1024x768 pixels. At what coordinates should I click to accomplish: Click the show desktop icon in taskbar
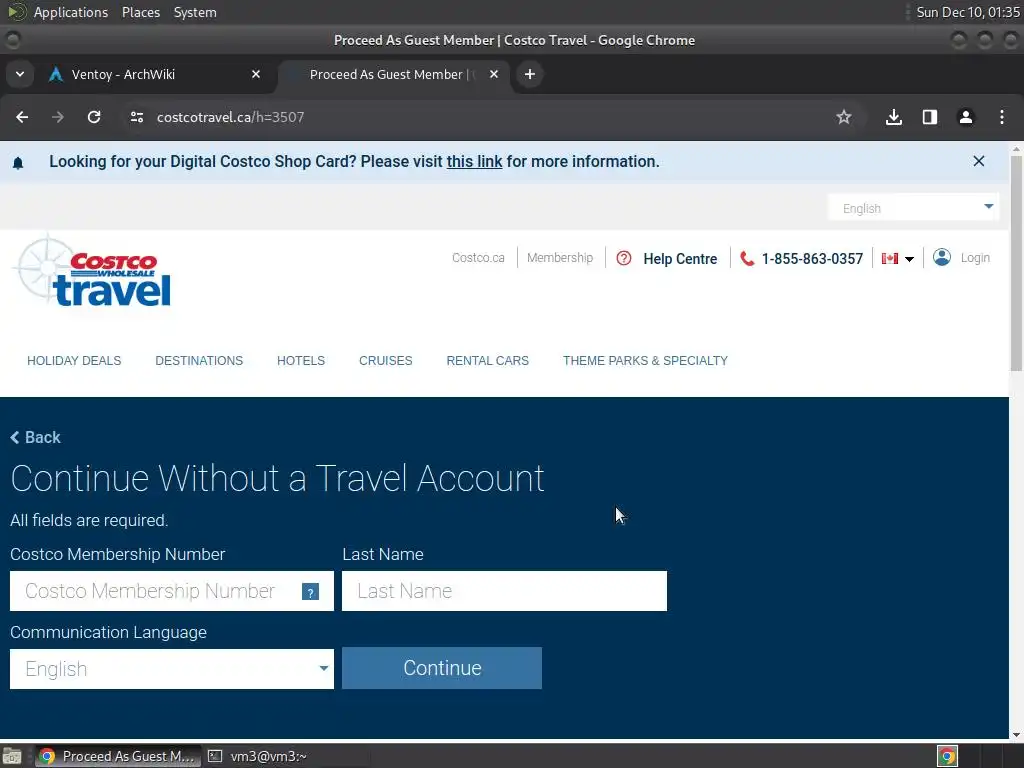coord(12,756)
